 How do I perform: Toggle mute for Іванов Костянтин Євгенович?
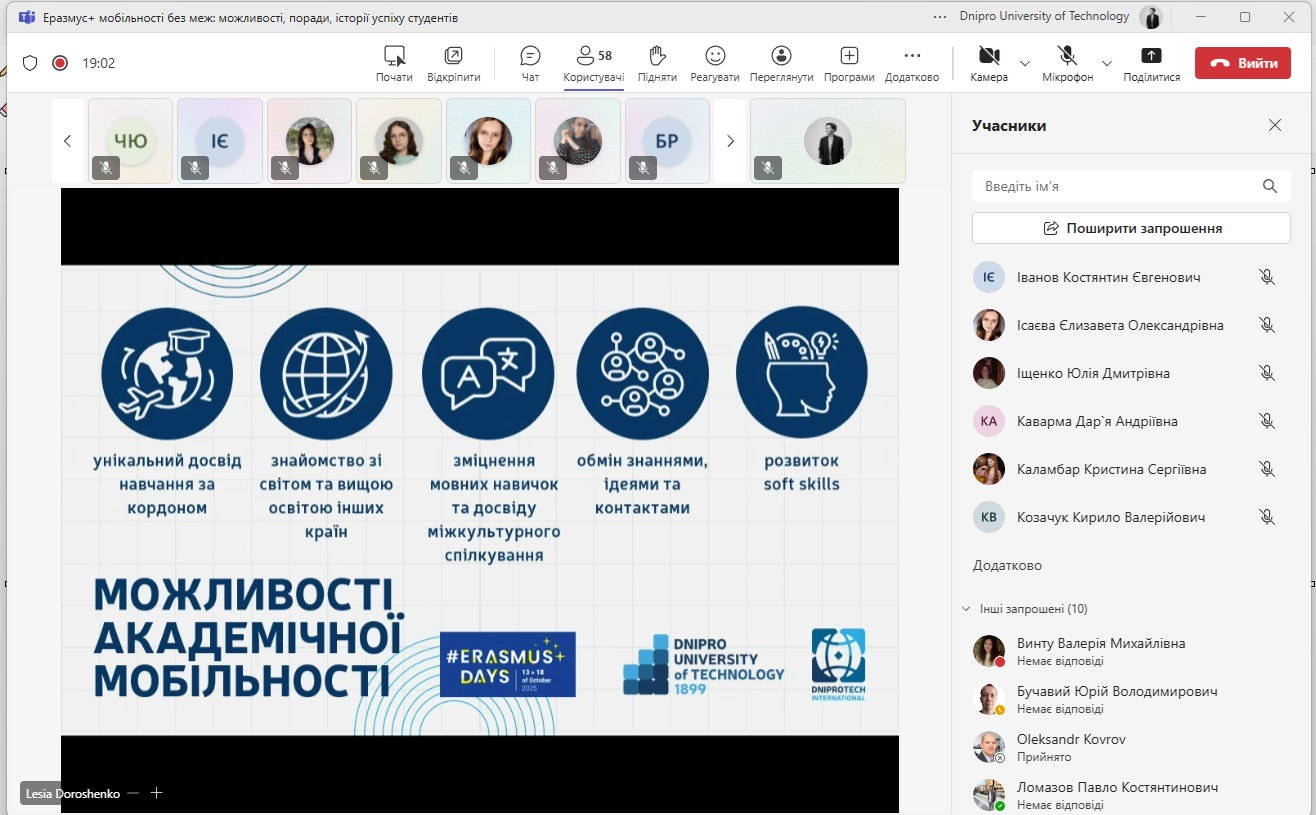(1267, 277)
